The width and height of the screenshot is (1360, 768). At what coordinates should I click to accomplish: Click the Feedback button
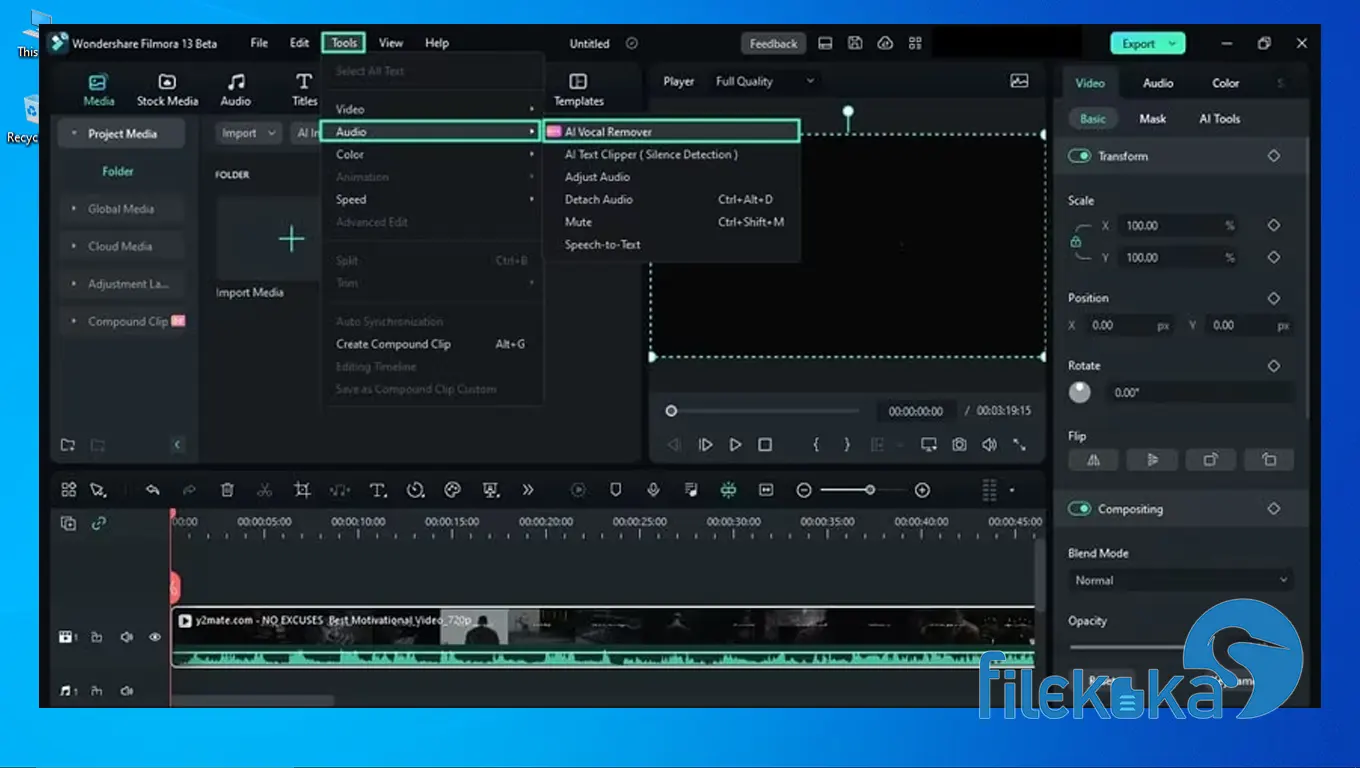click(x=773, y=43)
